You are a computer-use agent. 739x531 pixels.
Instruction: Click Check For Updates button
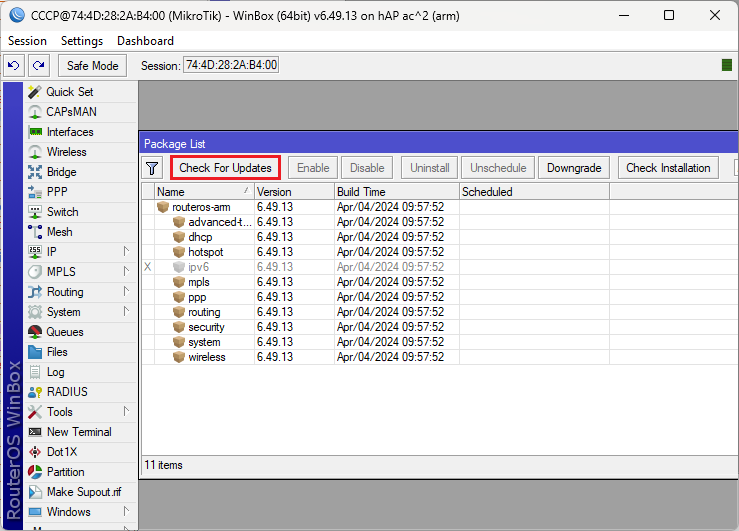[225, 168]
